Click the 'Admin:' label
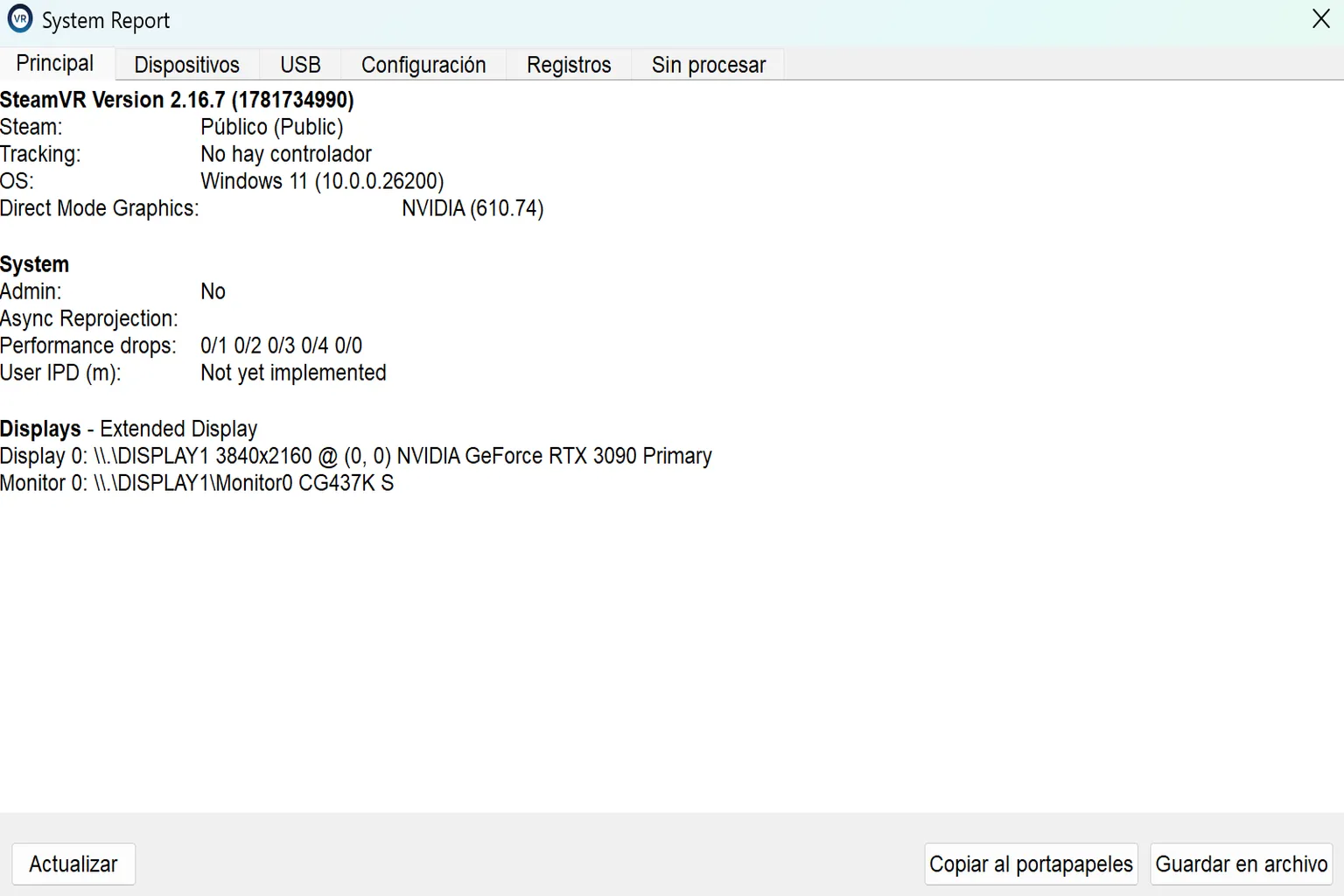Image resolution: width=1344 pixels, height=896 pixels. click(31, 291)
